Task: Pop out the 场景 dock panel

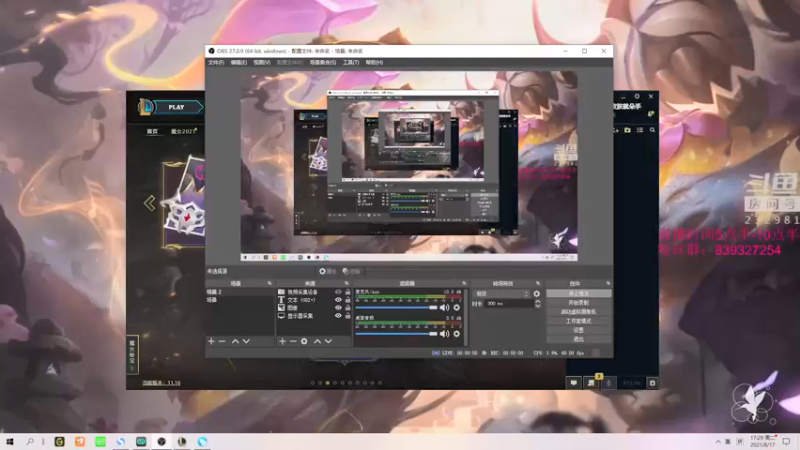Action: 269,283
